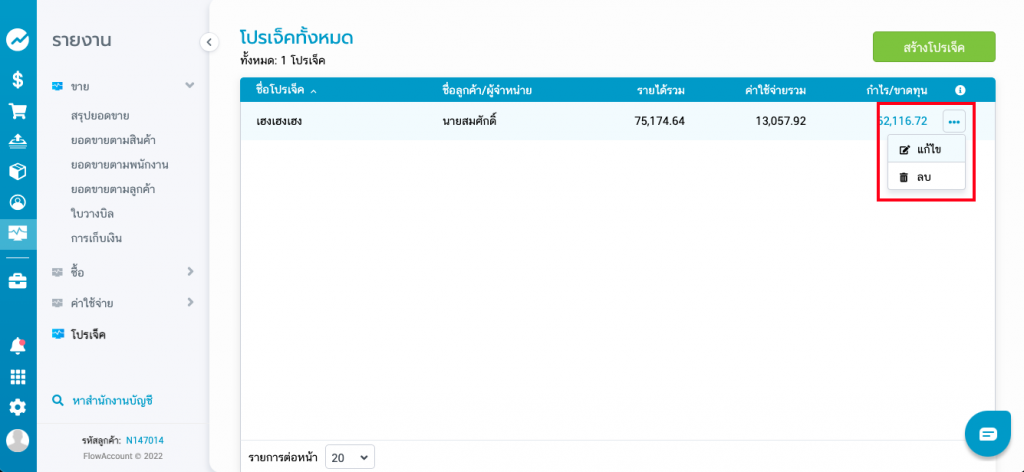The height and width of the screenshot is (472, 1024).
Task: Open the products box icon in sidebar
Action: [18, 172]
